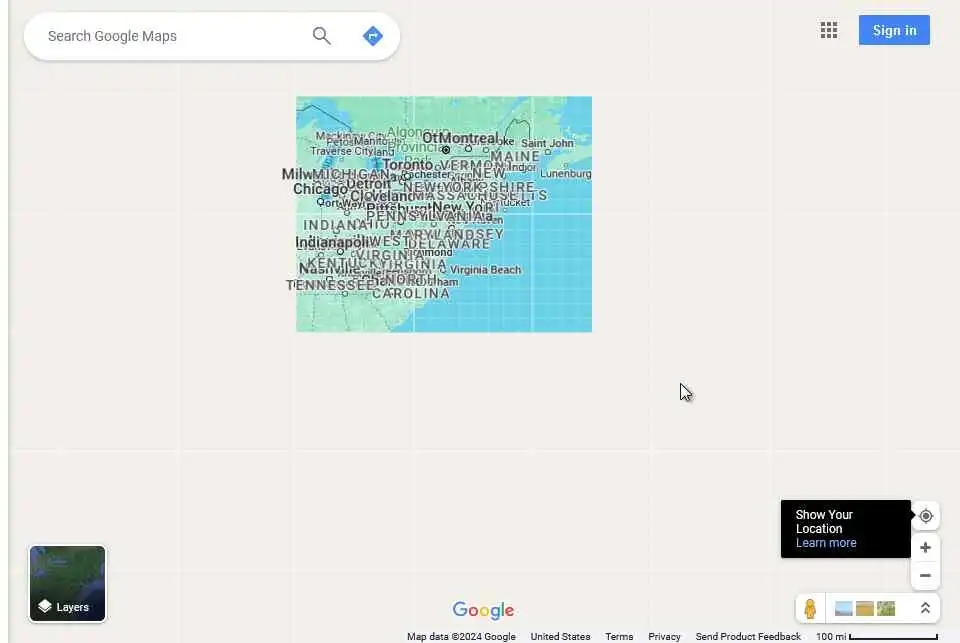Image resolution: width=960 pixels, height=643 pixels.
Task: Open the Layers thumbnail
Action: coord(67,584)
